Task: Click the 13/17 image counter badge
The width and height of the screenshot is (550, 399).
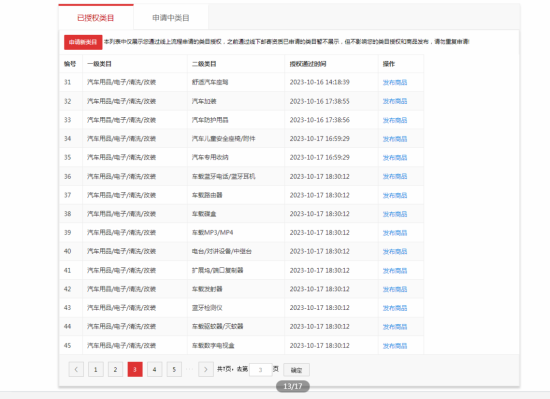Action: [293, 386]
